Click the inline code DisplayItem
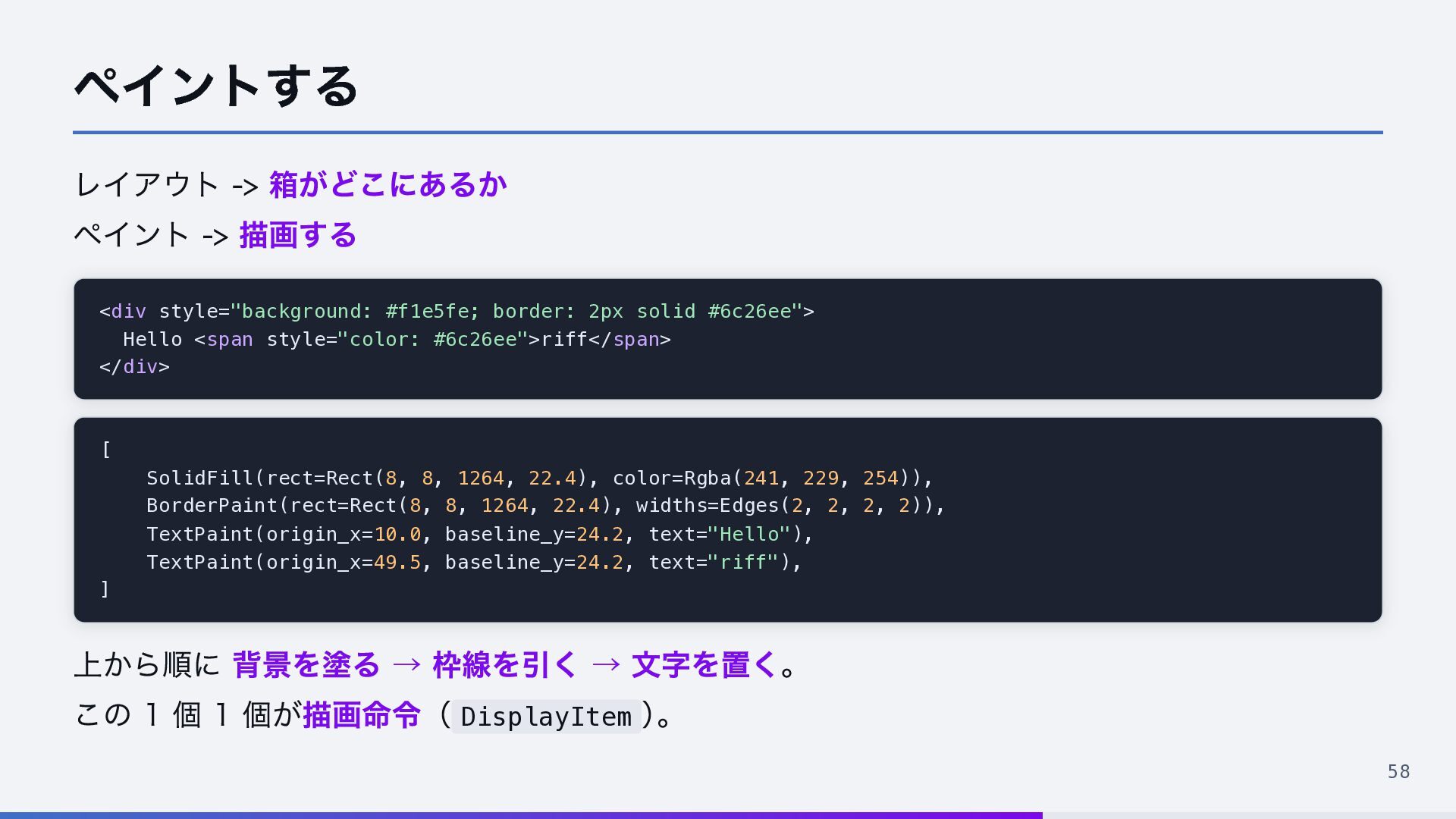Image resolution: width=1456 pixels, height=819 pixels. (x=546, y=716)
